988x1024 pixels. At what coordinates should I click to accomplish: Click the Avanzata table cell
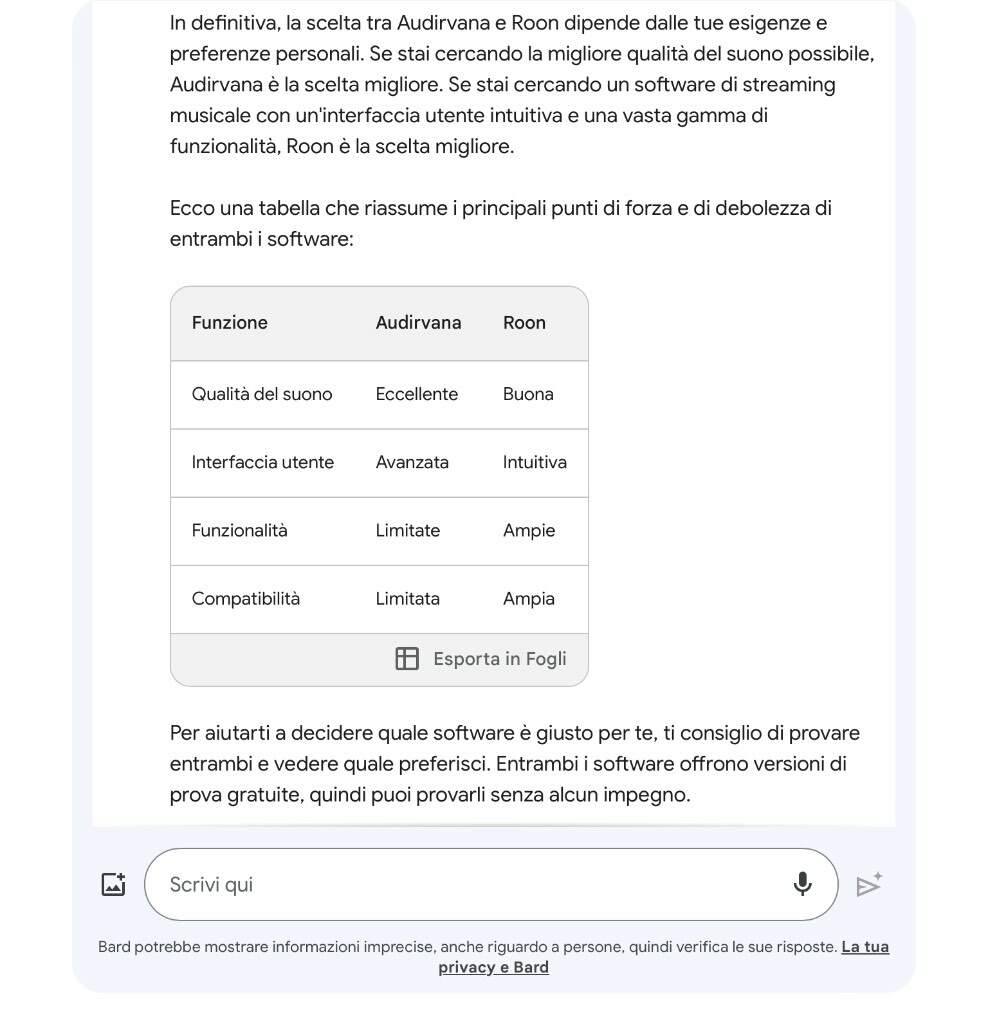(x=412, y=462)
